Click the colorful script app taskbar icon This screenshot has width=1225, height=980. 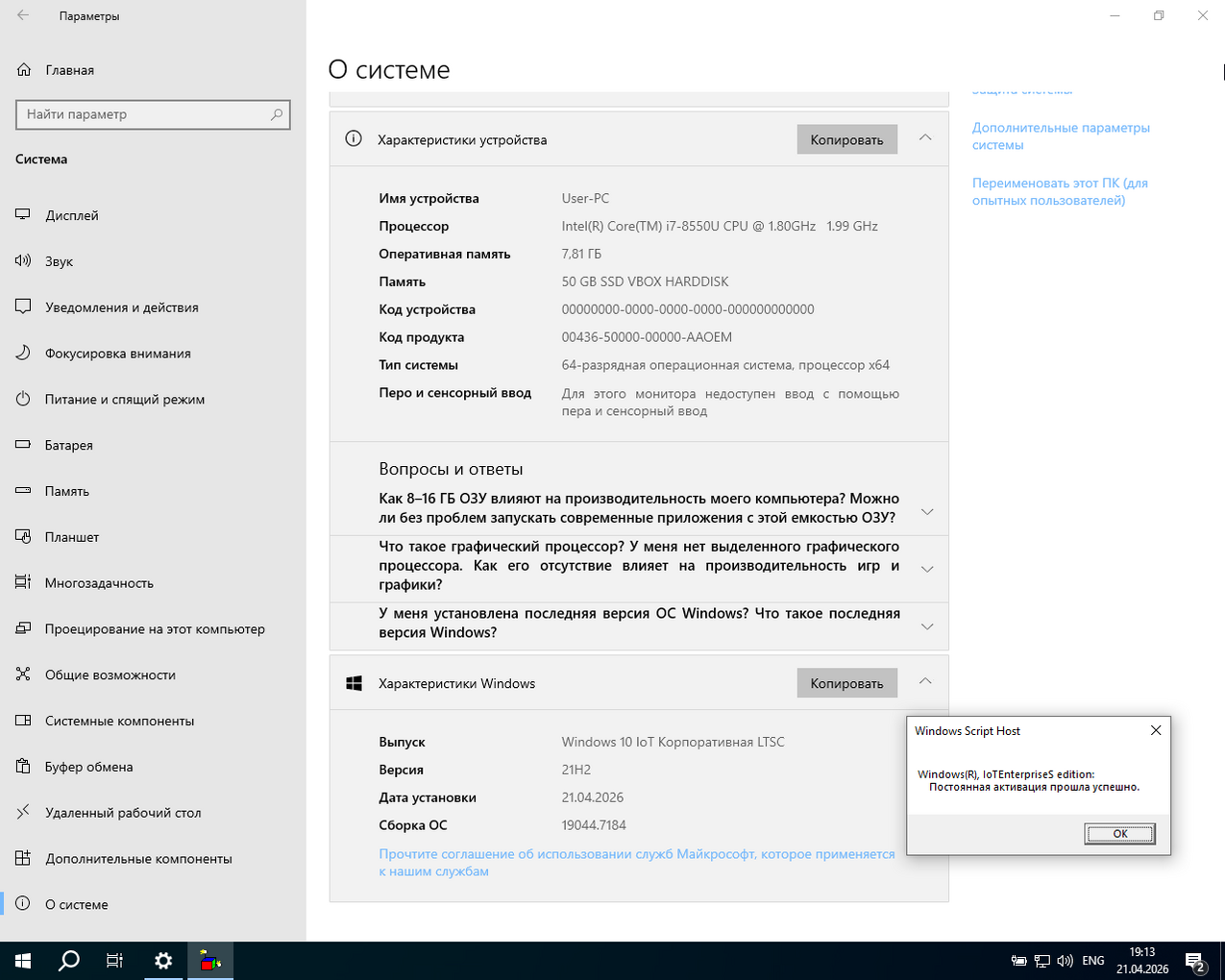(209, 961)
